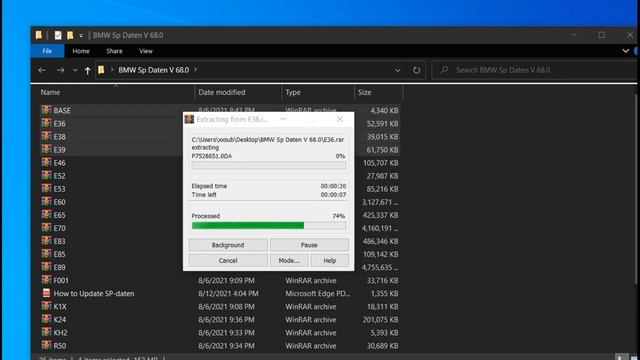Select the E65 archive icon
Image resolution: width=640 pixels, height=360 pixels.
tap(47, 214)
